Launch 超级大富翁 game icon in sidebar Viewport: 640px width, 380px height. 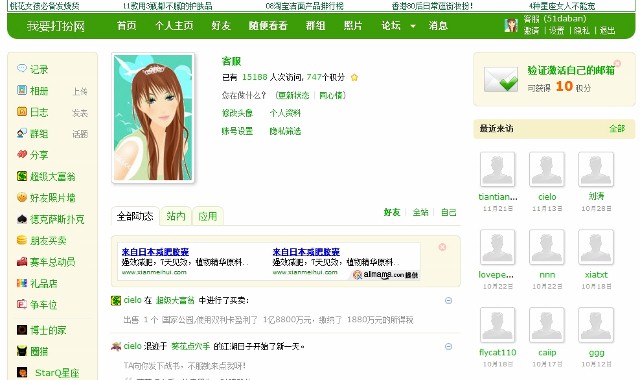point(22,176)
